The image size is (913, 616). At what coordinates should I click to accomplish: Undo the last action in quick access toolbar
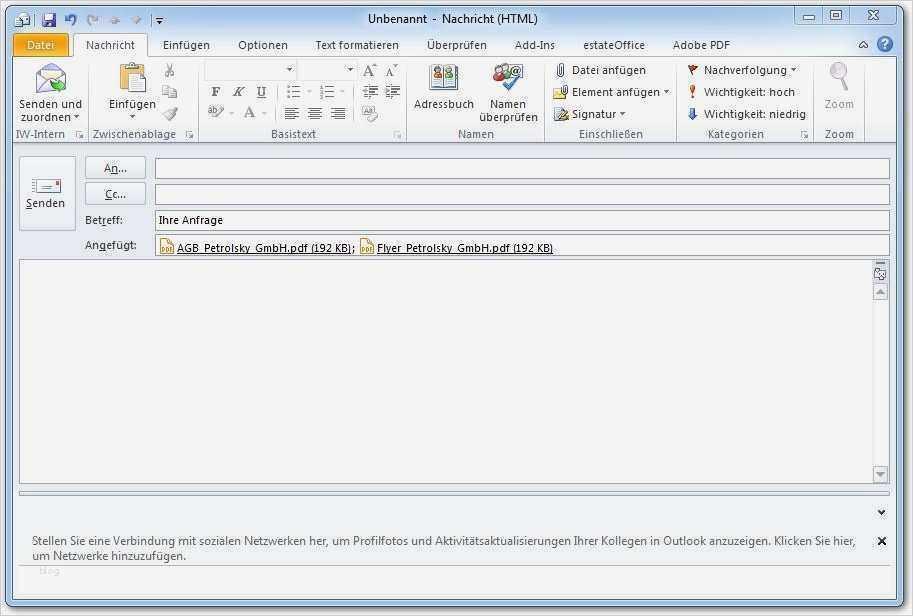click(70, 20)
